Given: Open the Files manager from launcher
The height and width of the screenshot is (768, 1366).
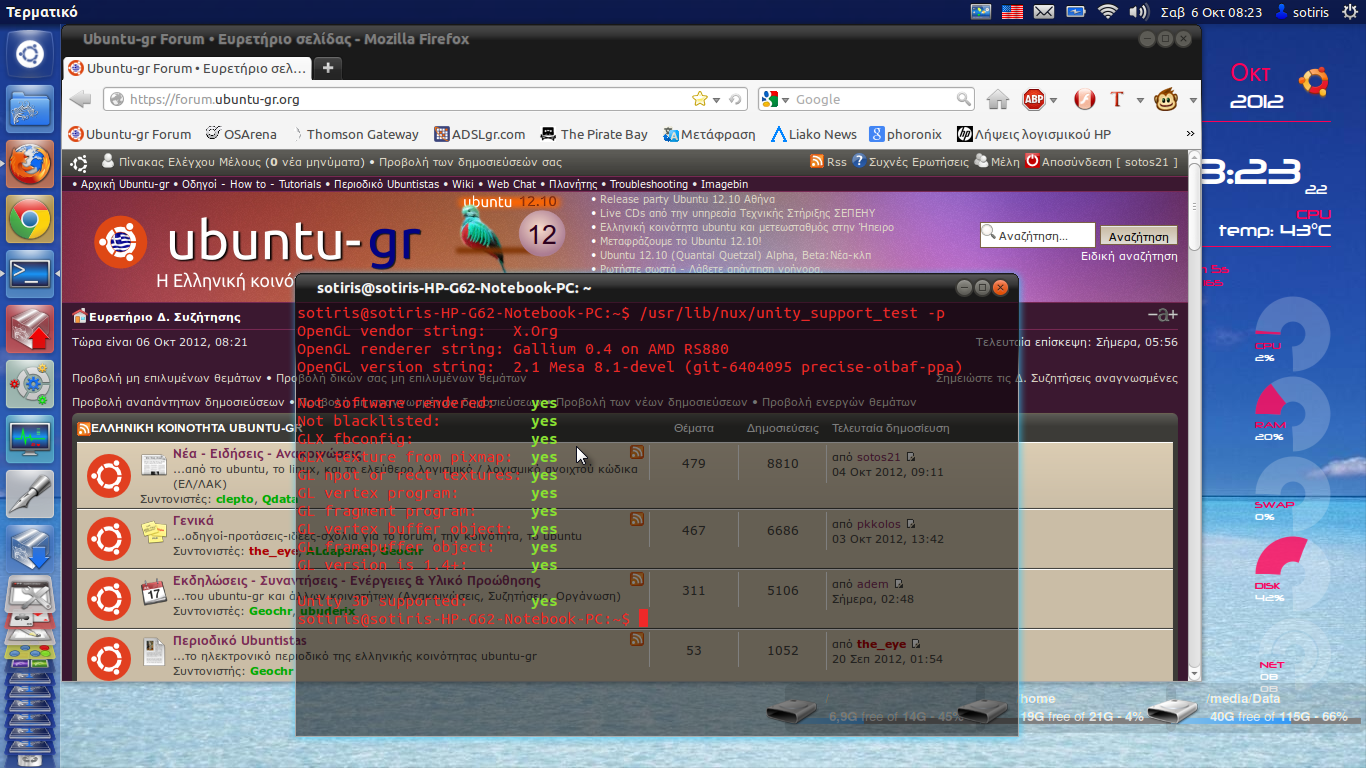Looking at the screenshot, I should [x=29, y=108].
